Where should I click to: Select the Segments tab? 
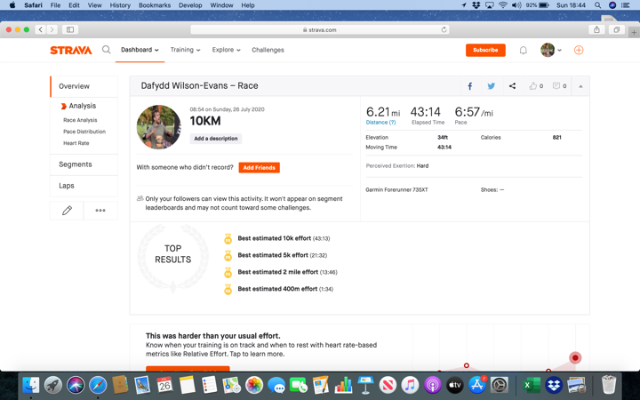84,164
